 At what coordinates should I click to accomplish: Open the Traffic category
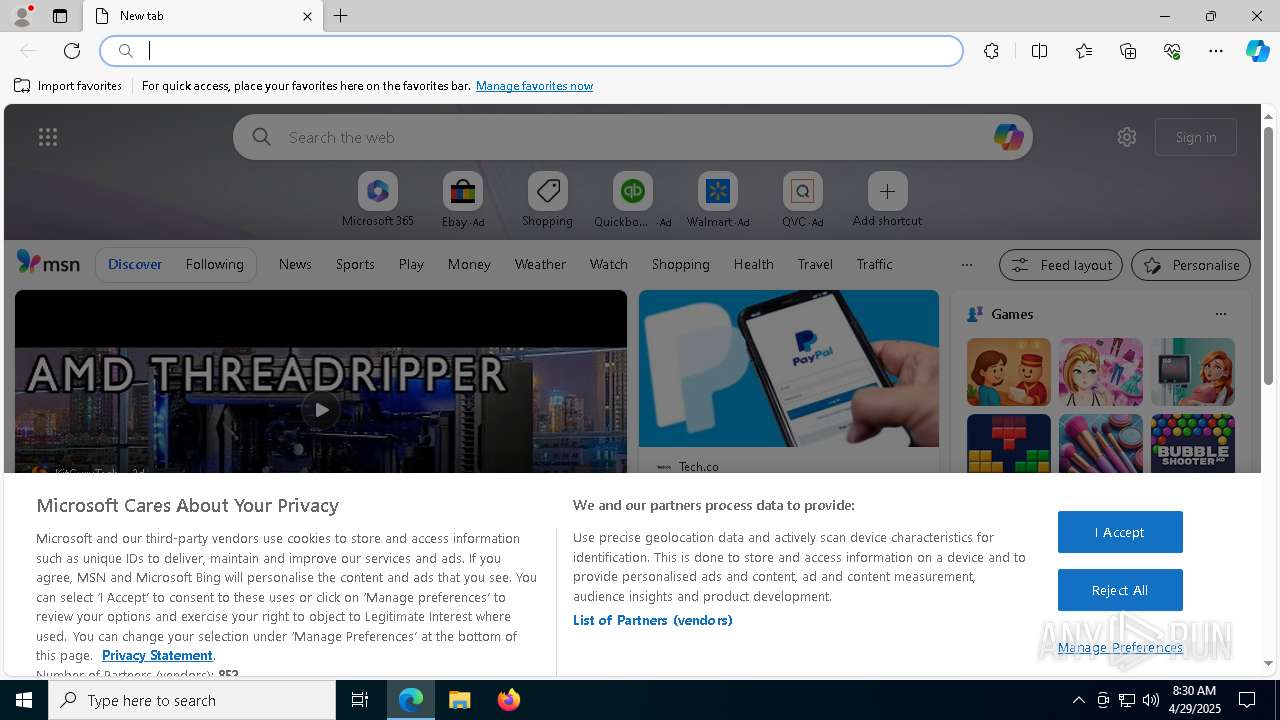874,264
